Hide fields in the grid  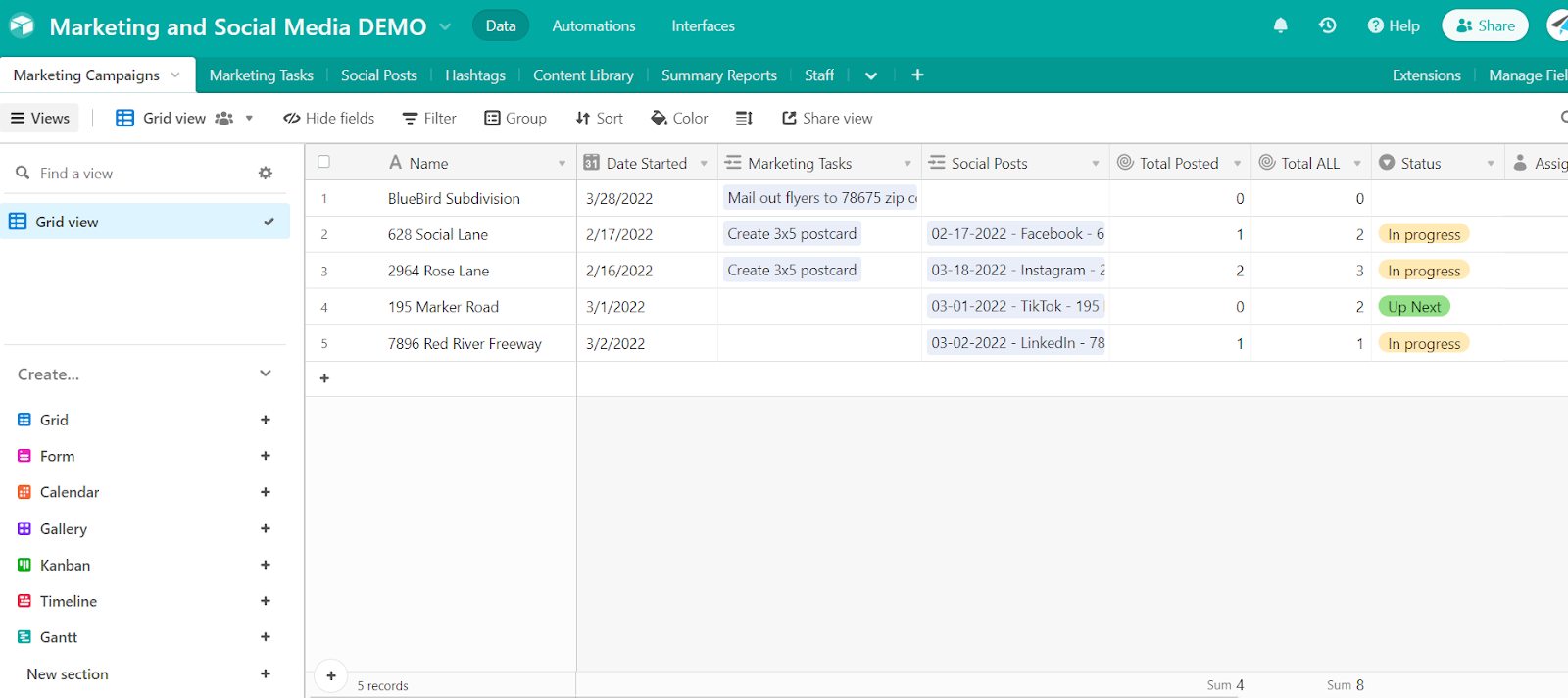(x=329, y=119)
